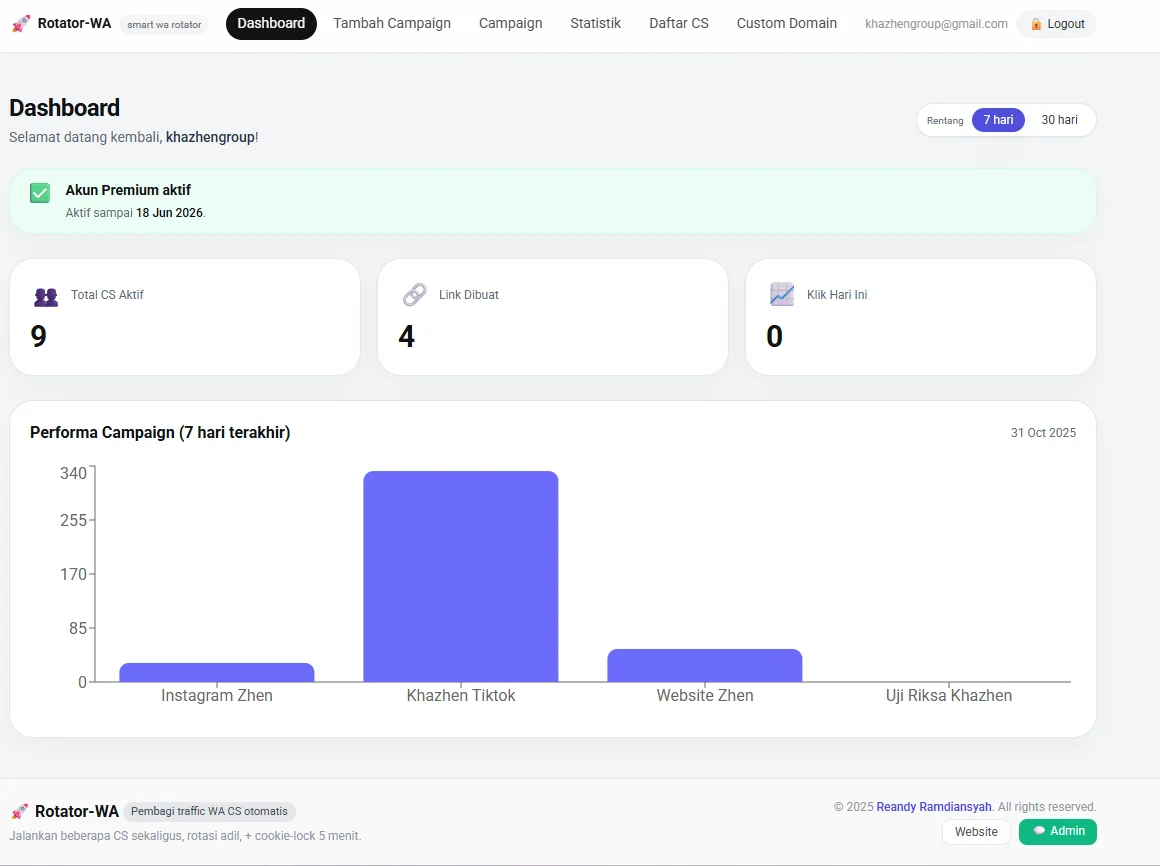Click the chain-link icon on Link Dibuat card
Image resolution: width=1160 pixels, height=866 pixels.
[x=413, y=294]
